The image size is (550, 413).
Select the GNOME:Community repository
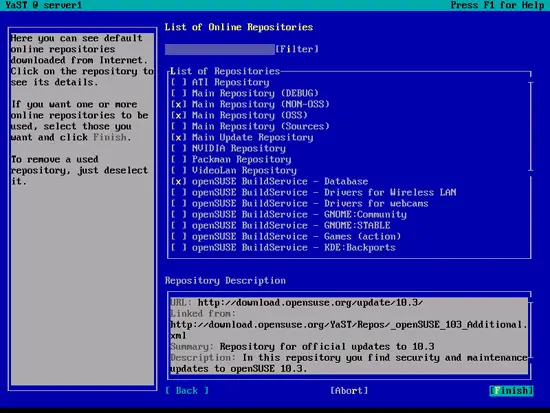tap(179, 215)
